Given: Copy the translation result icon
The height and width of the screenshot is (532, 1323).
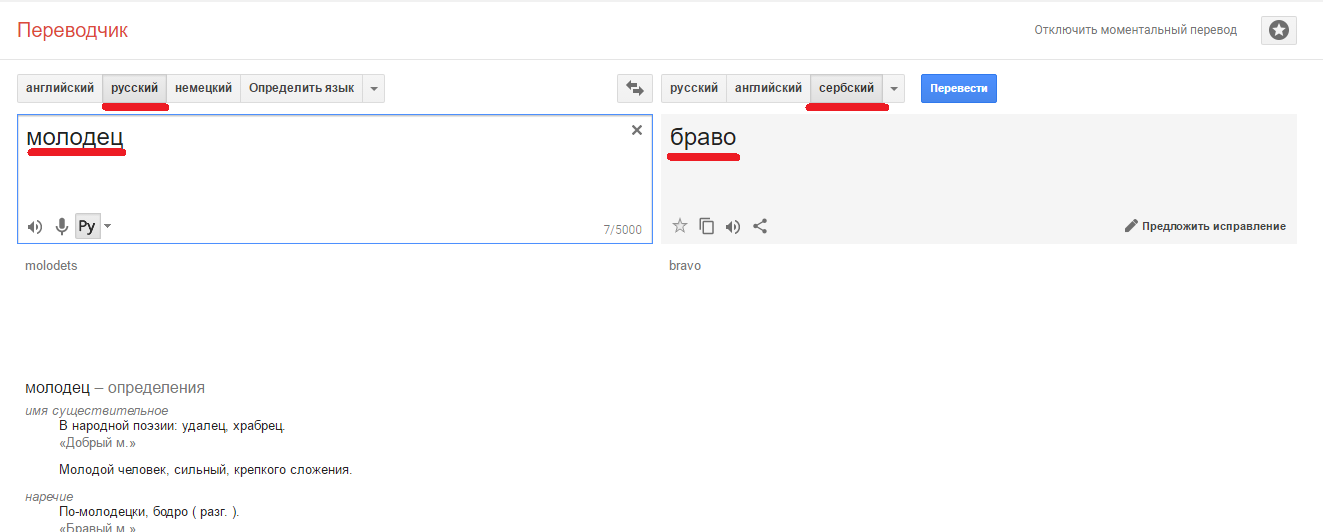Looking at the screenshot, I should point(707,226).
